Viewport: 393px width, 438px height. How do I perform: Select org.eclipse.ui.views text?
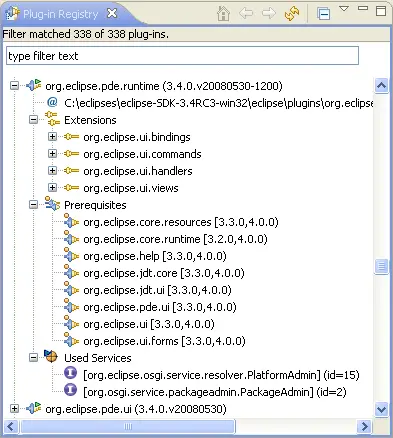(x=131, y=188)
